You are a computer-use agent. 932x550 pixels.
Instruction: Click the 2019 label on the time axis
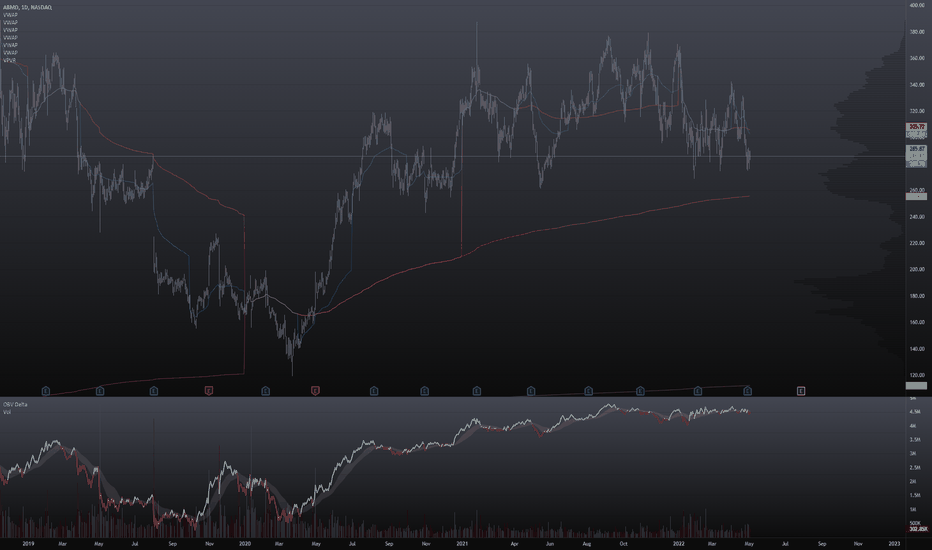[28, 543]
